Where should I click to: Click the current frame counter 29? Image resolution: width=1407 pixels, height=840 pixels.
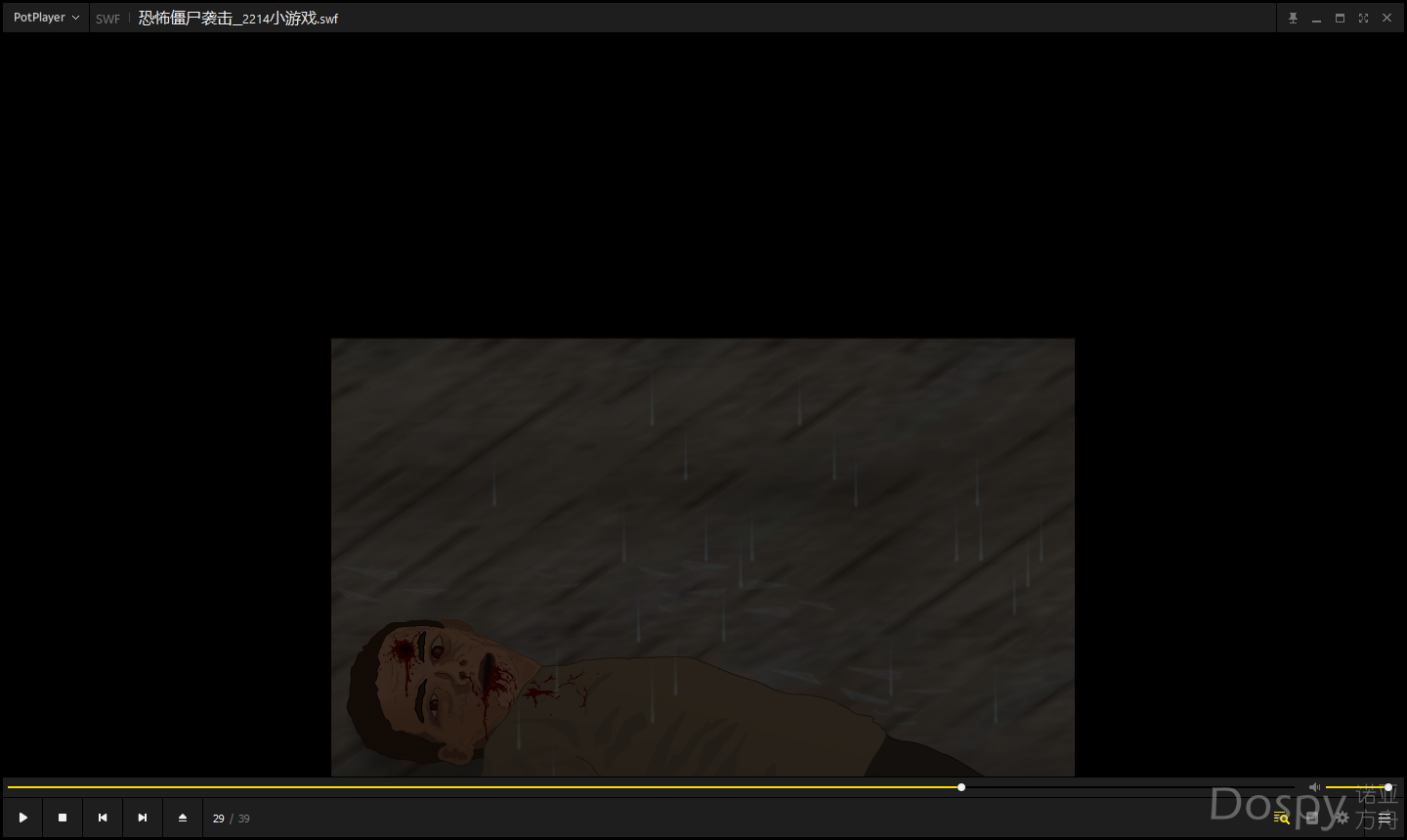tap(218, 819)
